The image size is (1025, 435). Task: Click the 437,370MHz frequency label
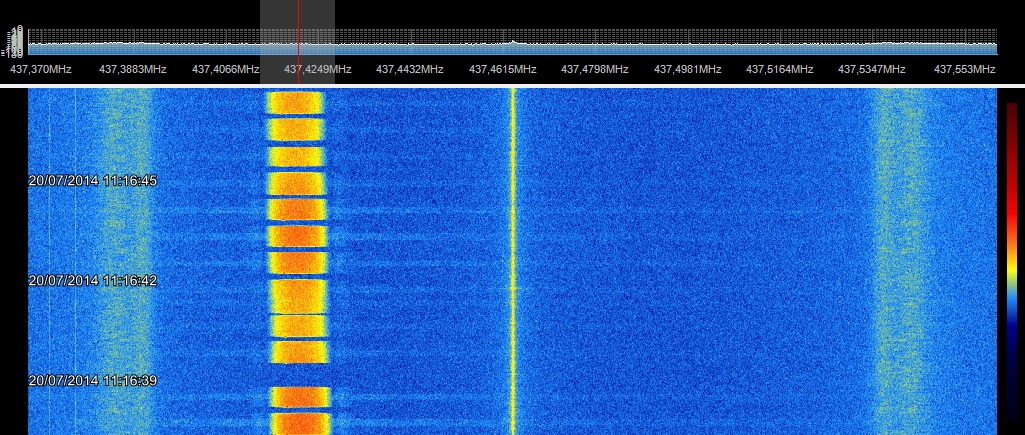(x=40, y=70)
